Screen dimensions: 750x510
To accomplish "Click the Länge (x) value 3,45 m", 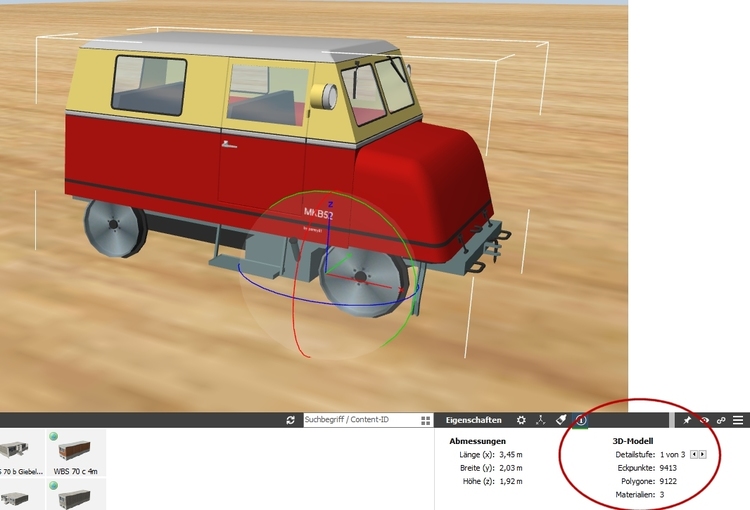I will [x=511, y=455].
